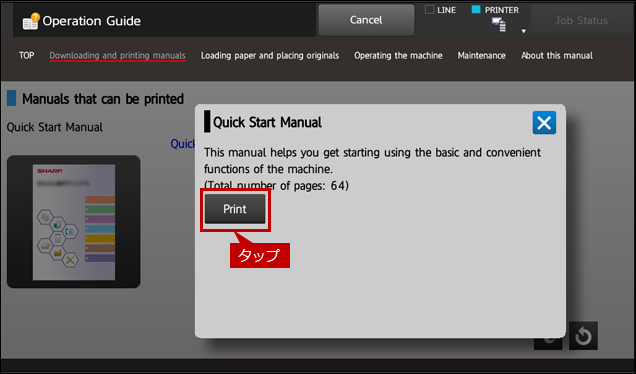Click the 'Quick Start Manual' list label
This screenshot has height=374, width=636.
(55, 127)
